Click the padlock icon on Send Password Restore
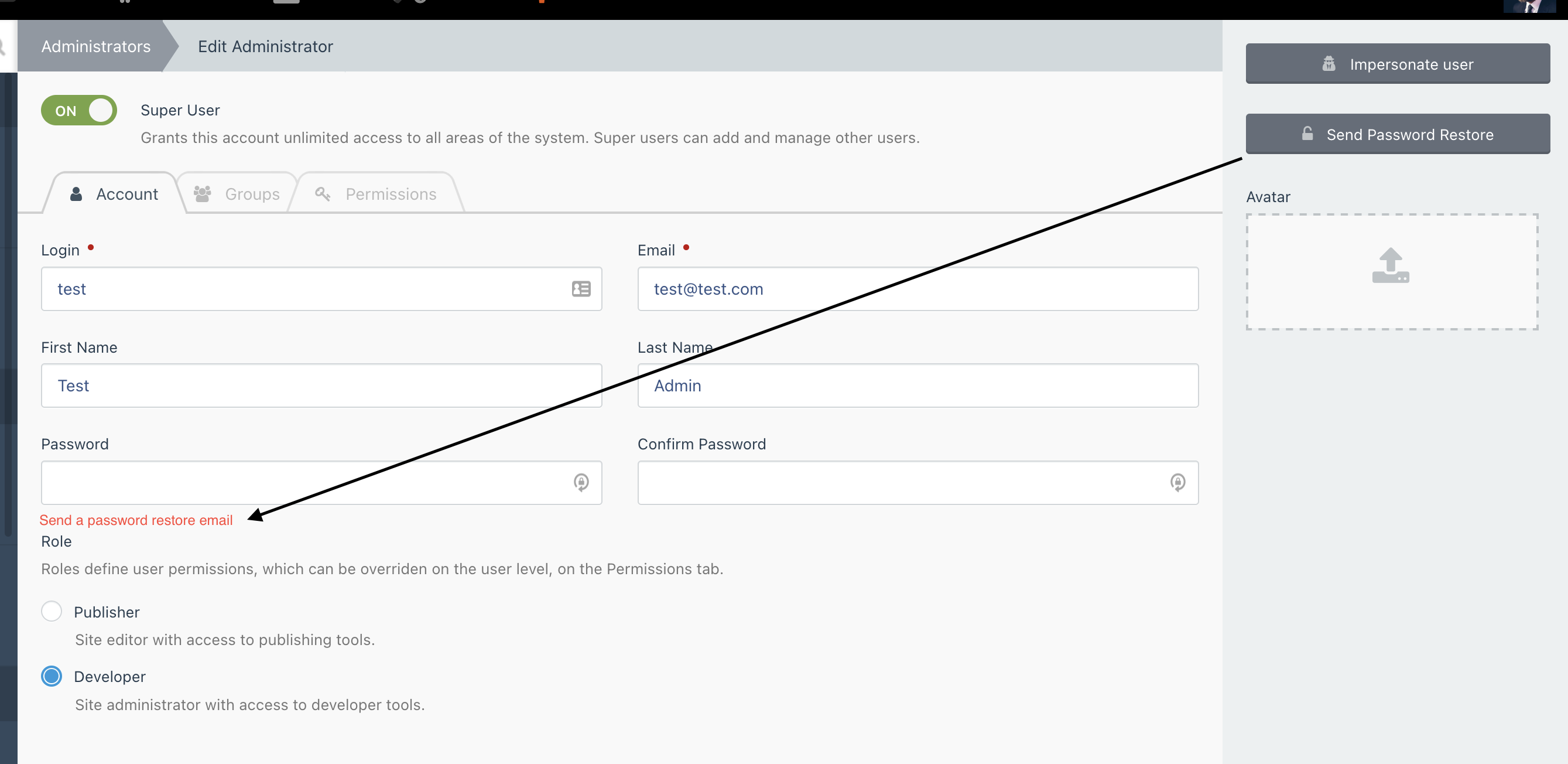 pos(1307,134)
